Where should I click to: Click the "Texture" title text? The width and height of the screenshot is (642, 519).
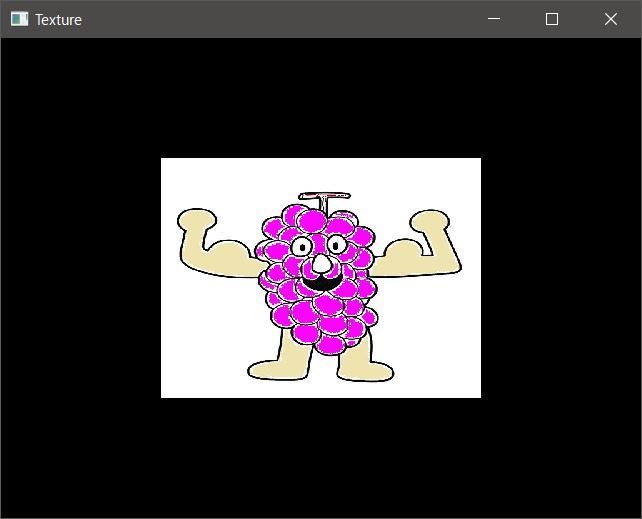[58, 20]
